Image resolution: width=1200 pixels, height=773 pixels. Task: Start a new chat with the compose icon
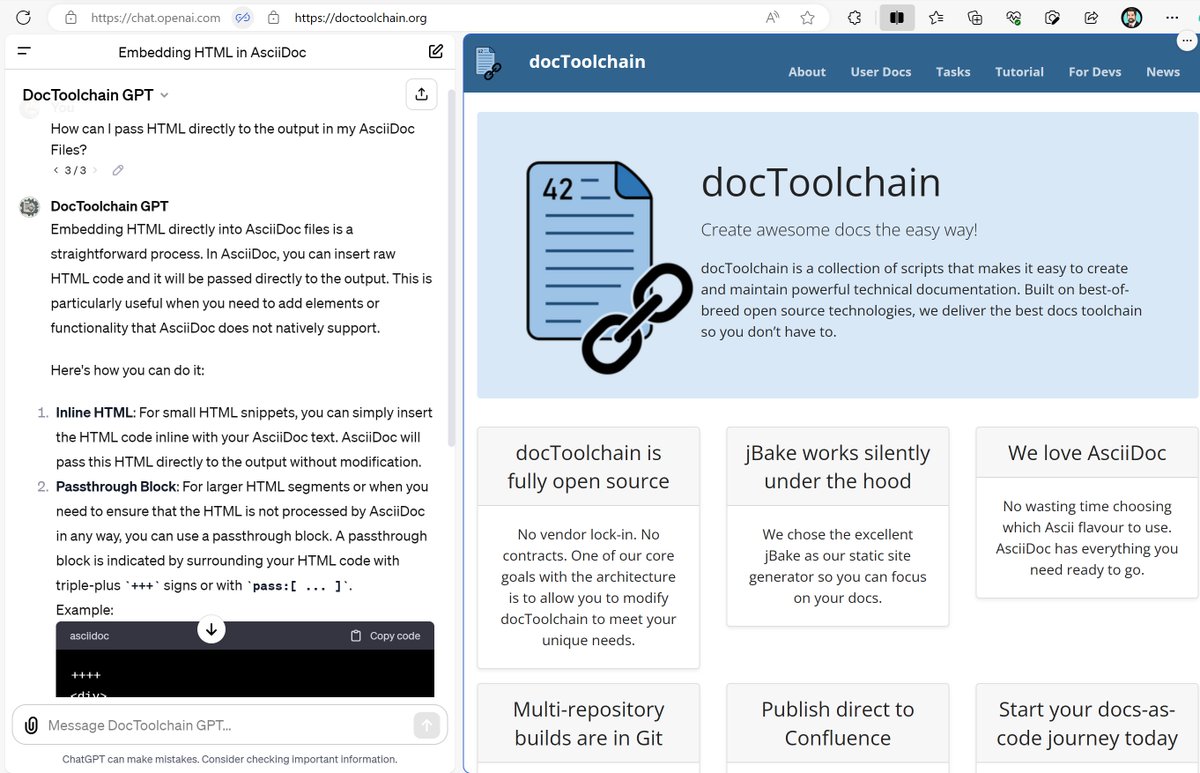(x=436, y=51)
